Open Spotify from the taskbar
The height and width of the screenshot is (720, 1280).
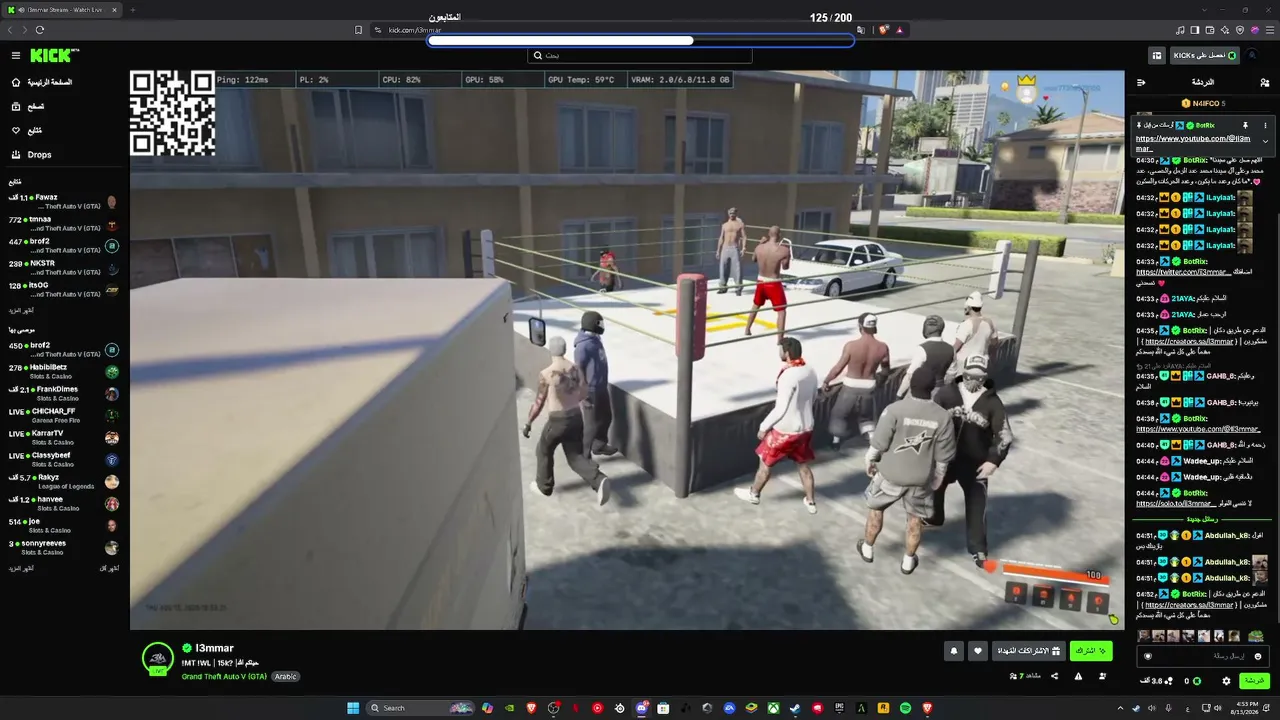click(x=905, y=708)
